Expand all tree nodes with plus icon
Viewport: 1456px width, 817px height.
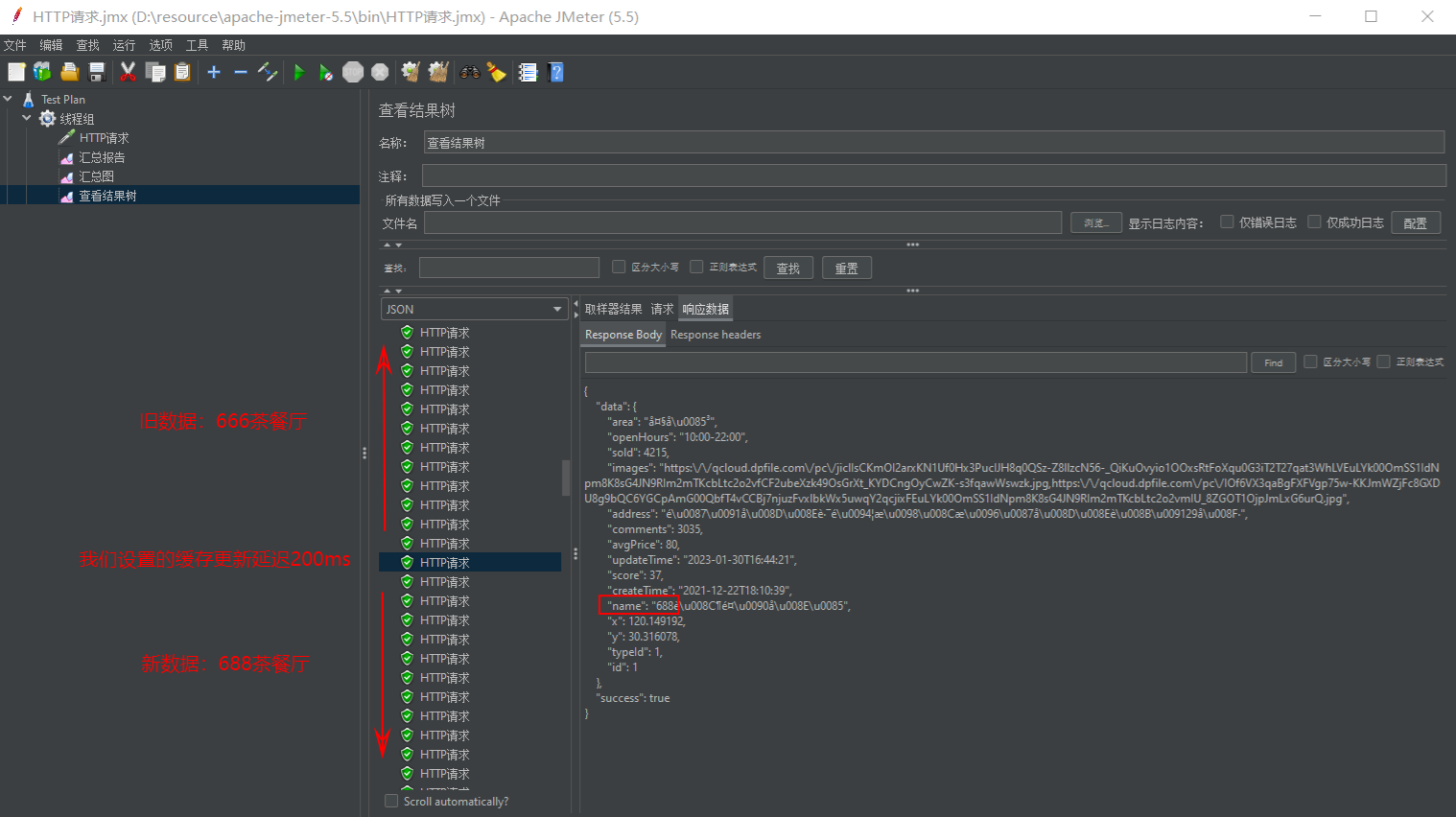(x=214, y=72)
